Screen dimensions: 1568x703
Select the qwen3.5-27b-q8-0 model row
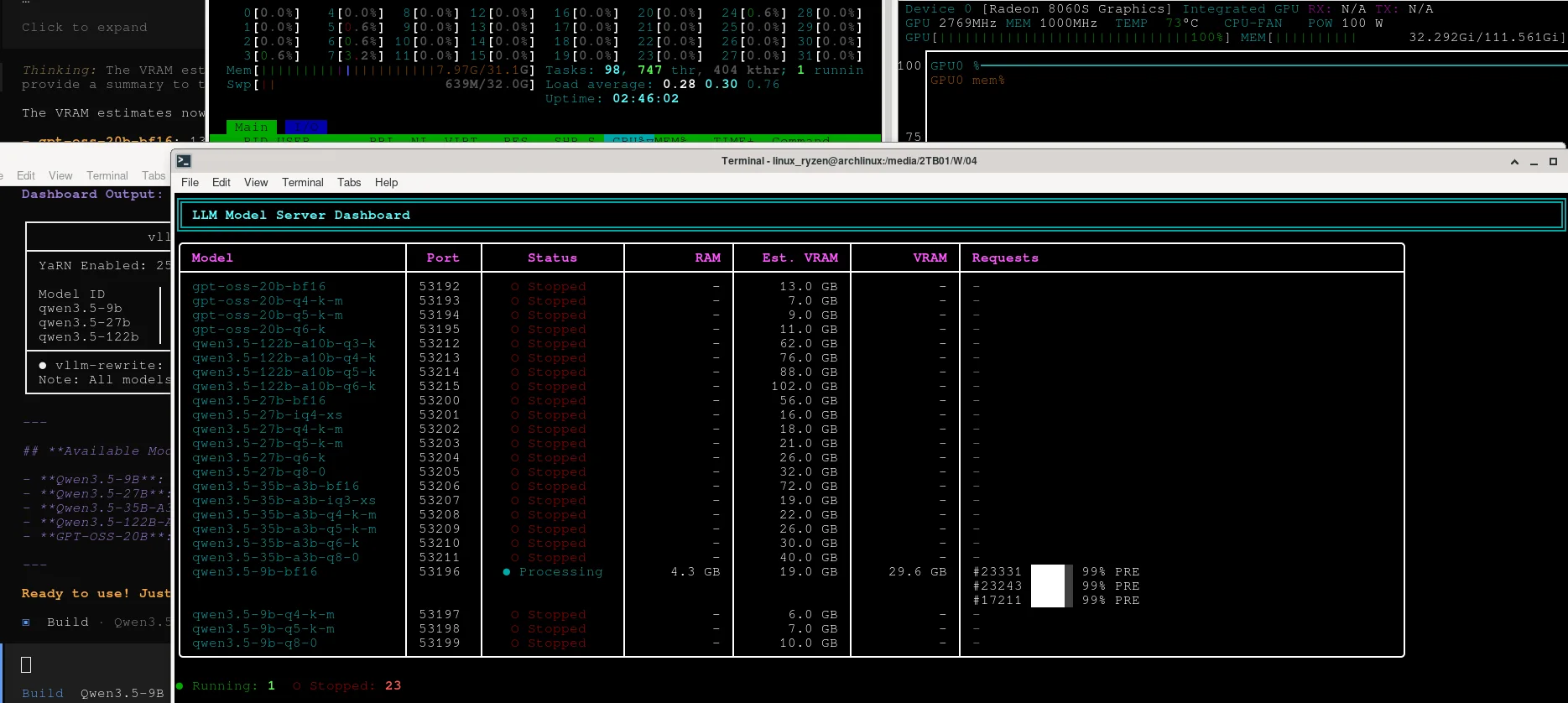[x=258, y=472]
